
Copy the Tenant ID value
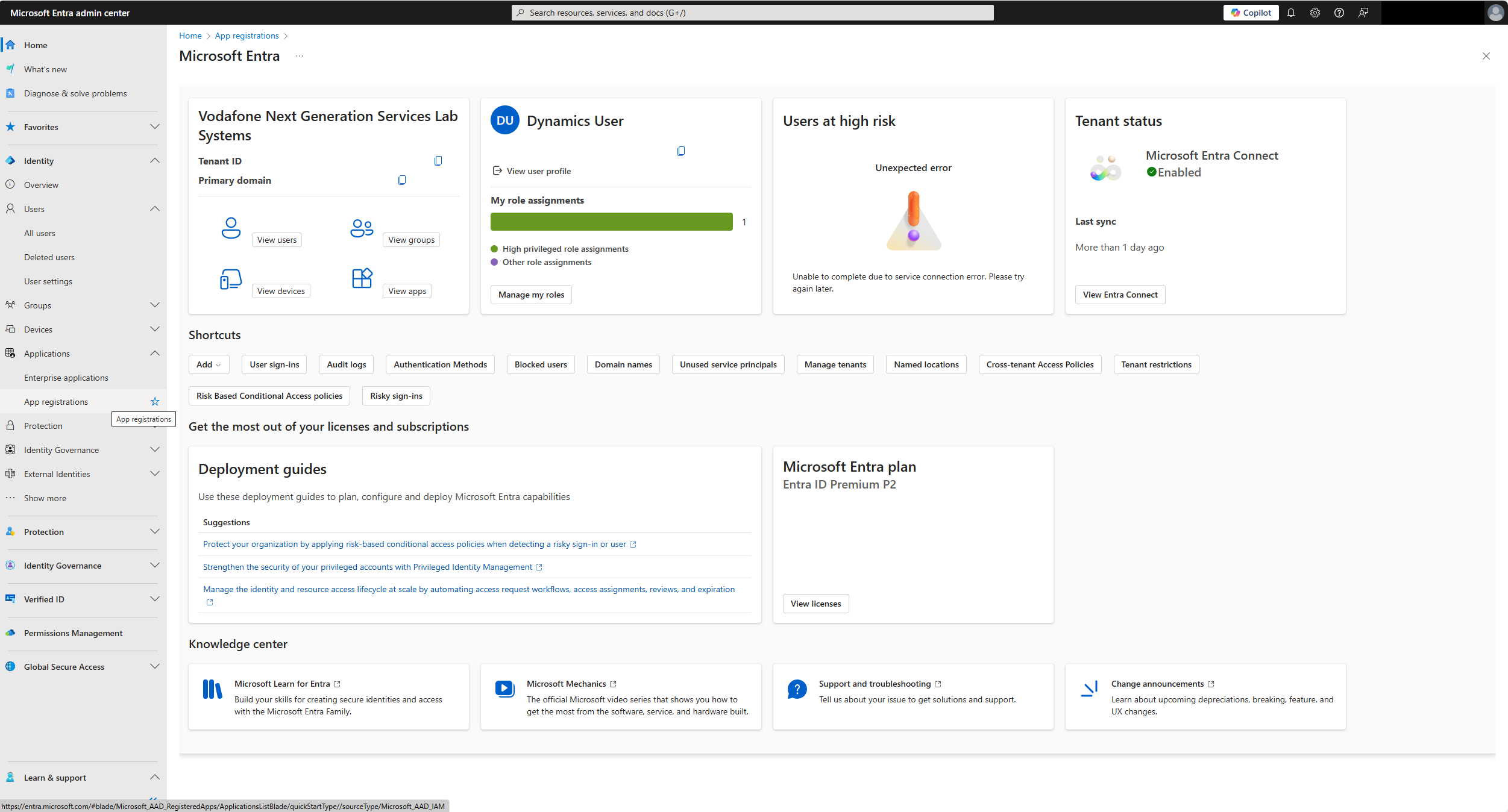click(x=438, y=161)
